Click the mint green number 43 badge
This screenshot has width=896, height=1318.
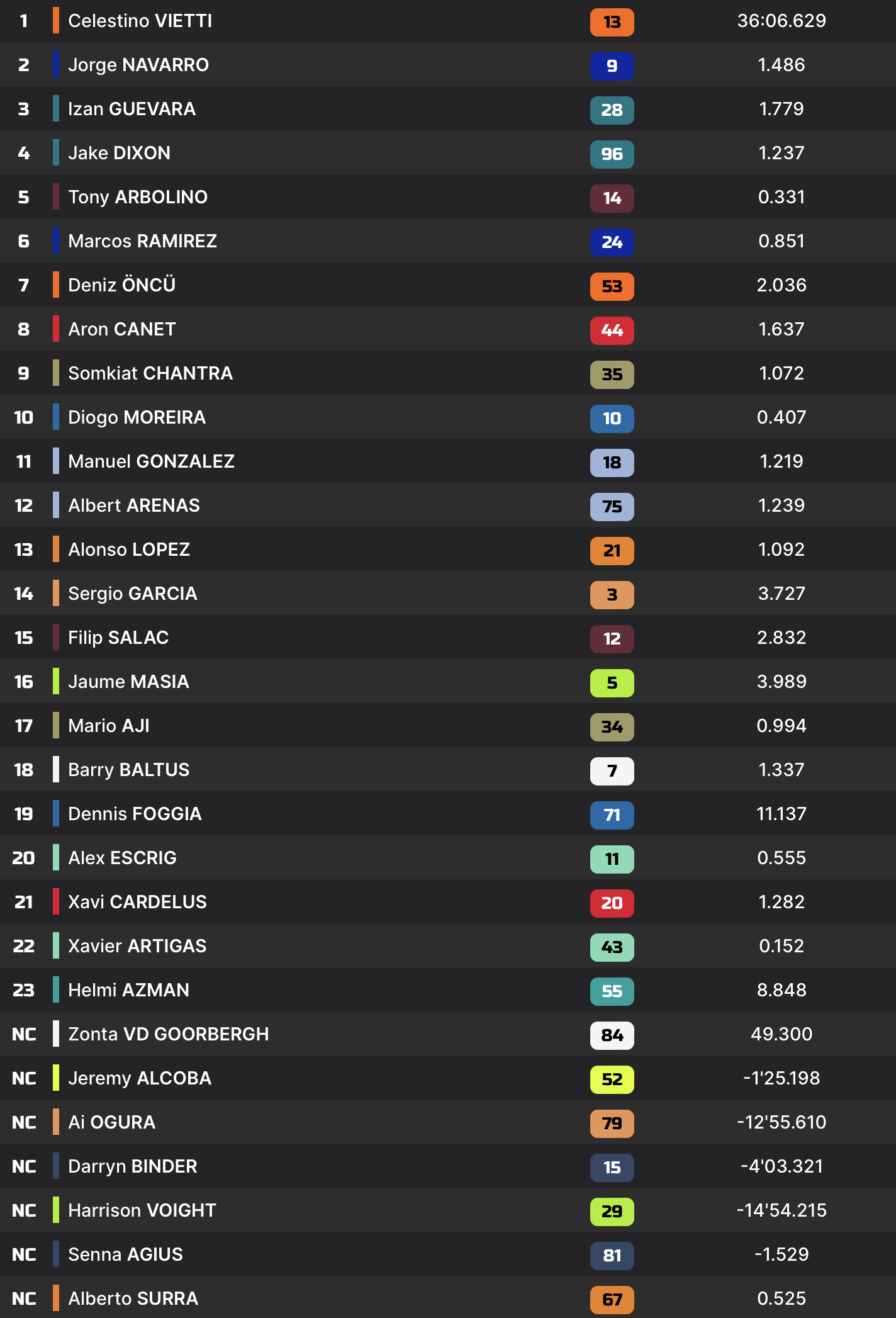pyautogui.click(x=612, y=947)
